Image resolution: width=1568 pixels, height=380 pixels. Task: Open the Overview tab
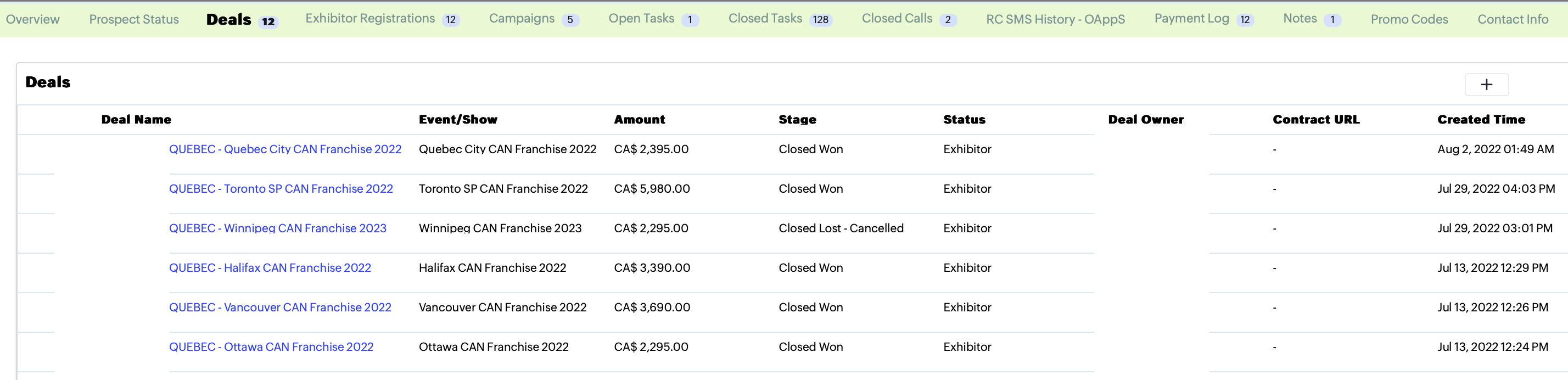tap(33, 19)
